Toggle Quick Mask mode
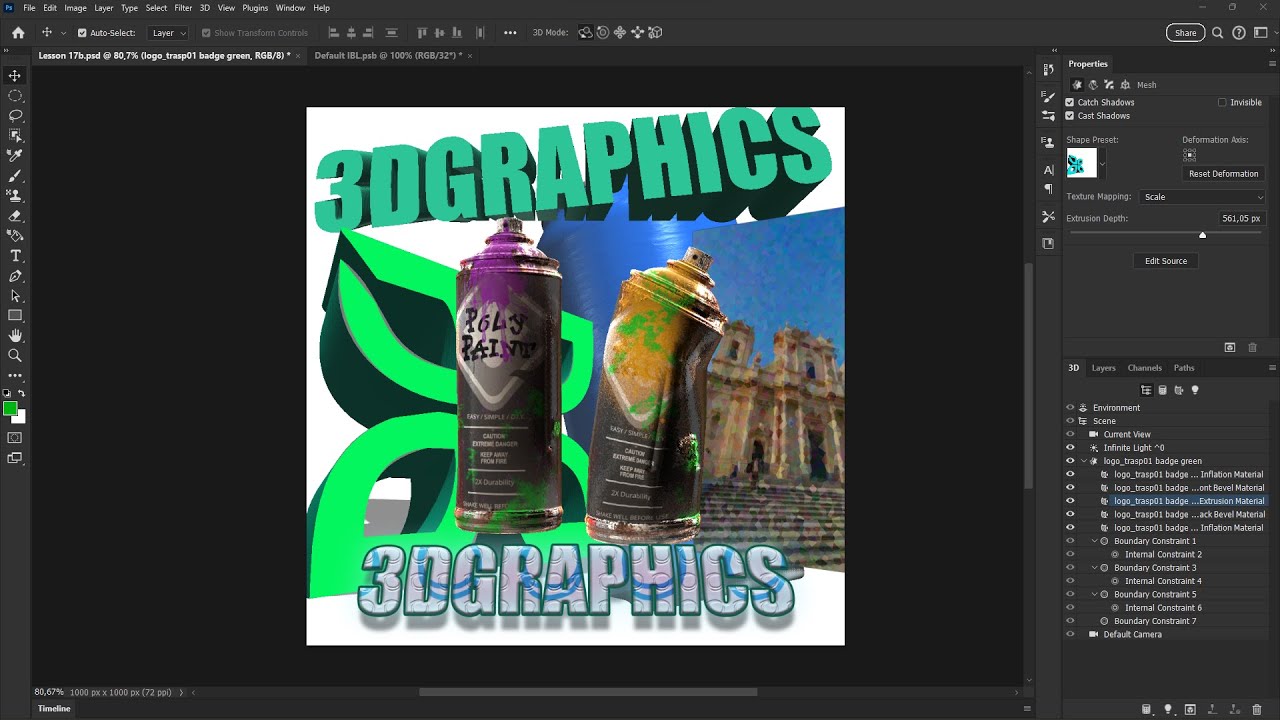Viewport: 1280px width, 720px height. click(x=15, y=438)
